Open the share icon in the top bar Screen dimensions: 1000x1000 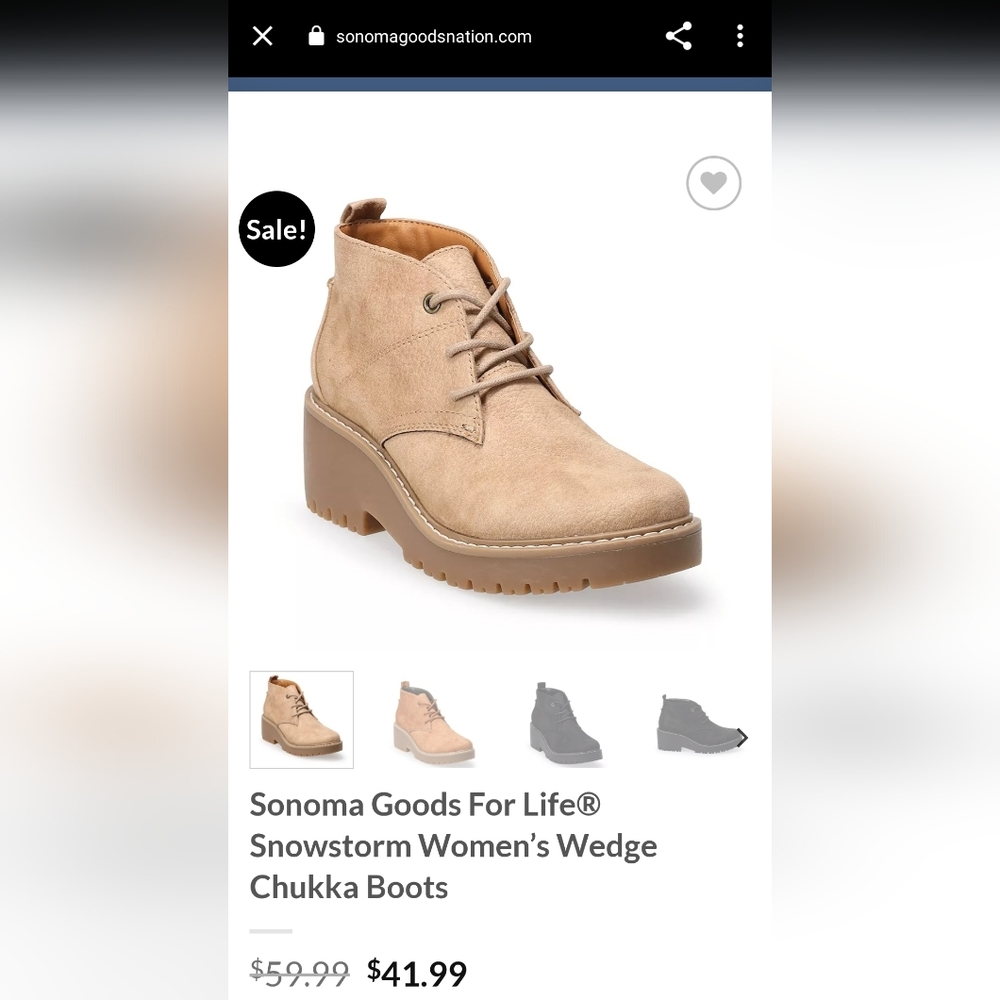pos(679,37)
